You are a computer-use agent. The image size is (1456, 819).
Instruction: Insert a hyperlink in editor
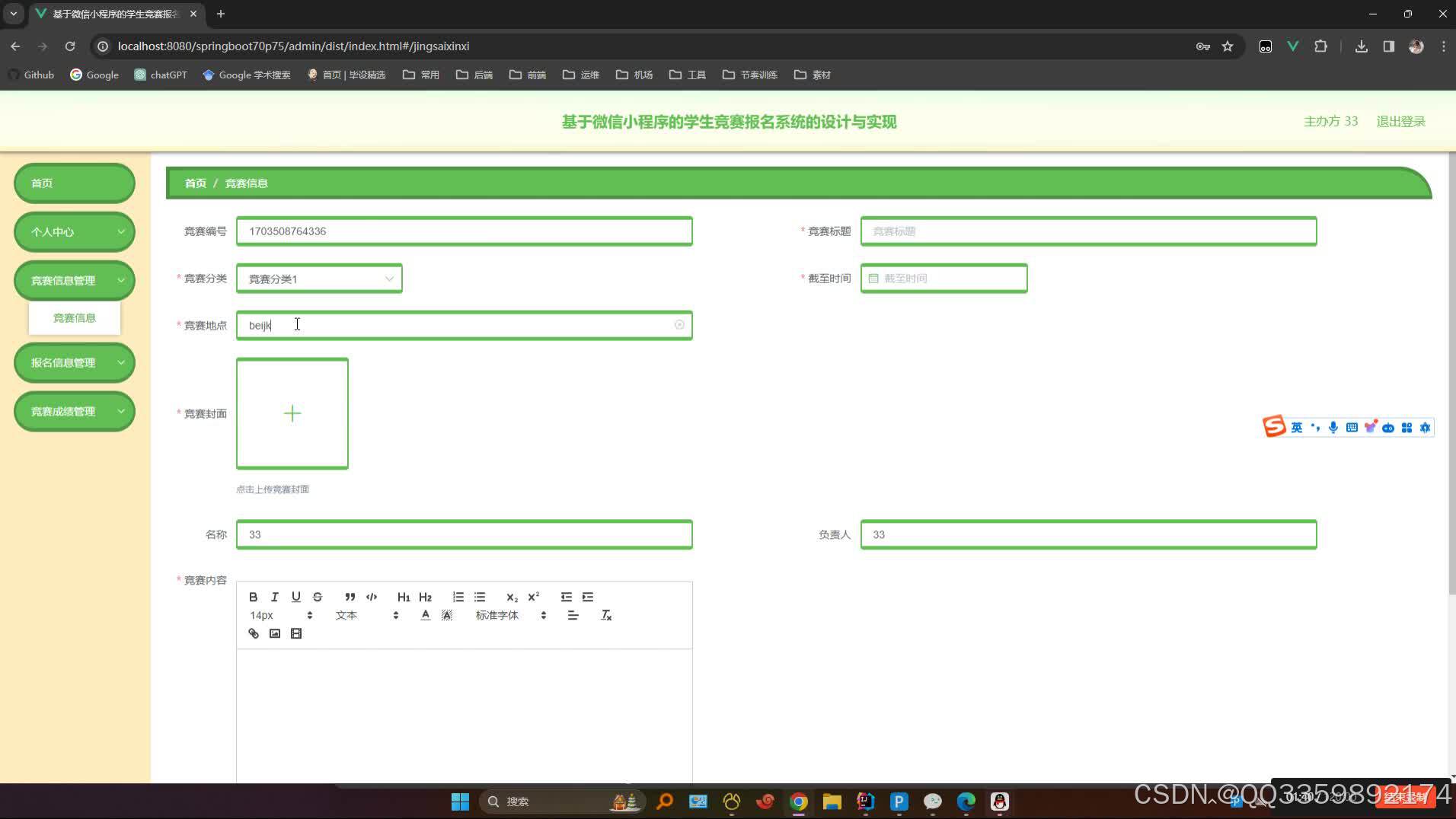coord(254,633)
